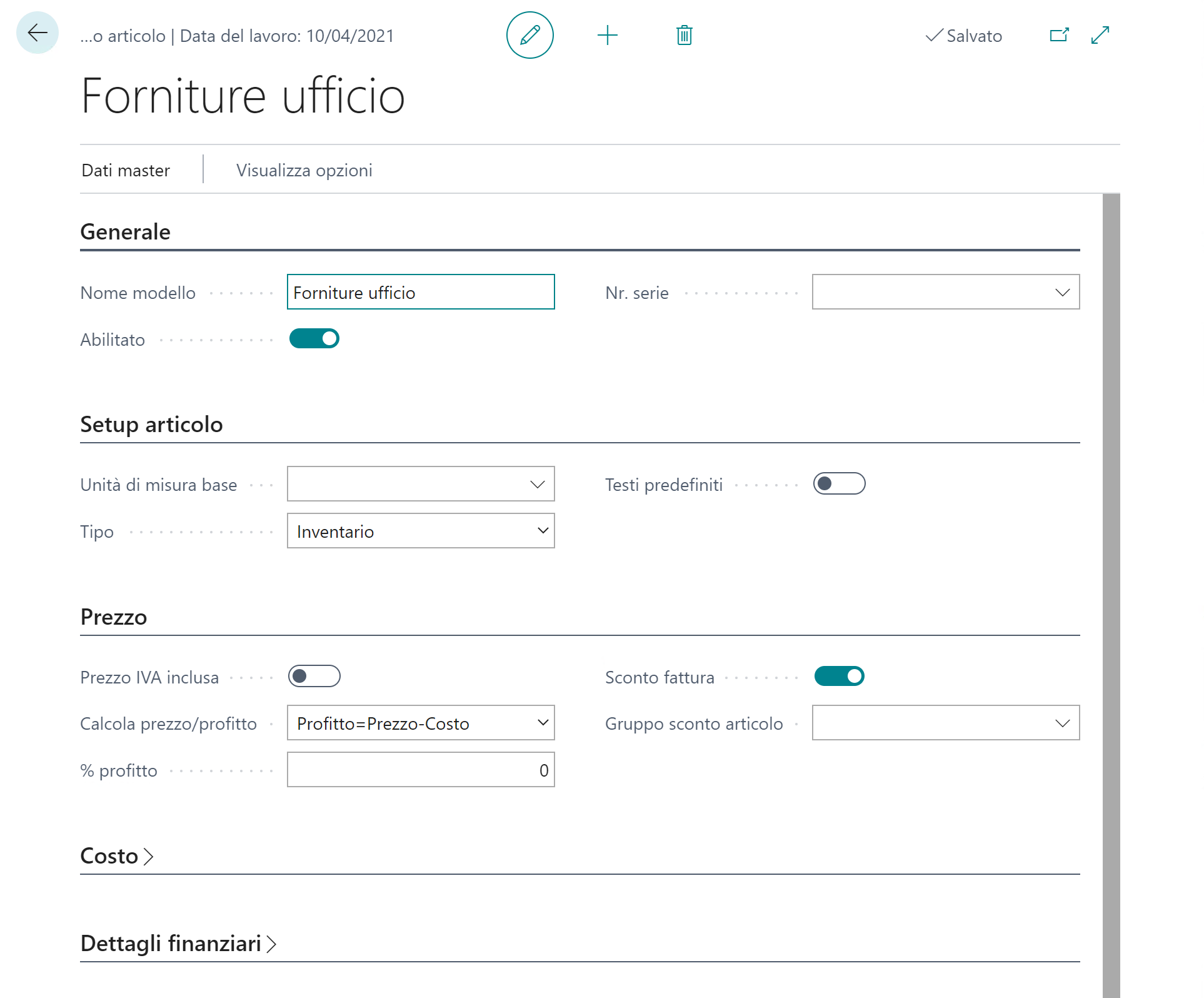1204x998 pixels.
Task: Enable the Testi predefiniti toggle
Action: [x=839, y=484]
